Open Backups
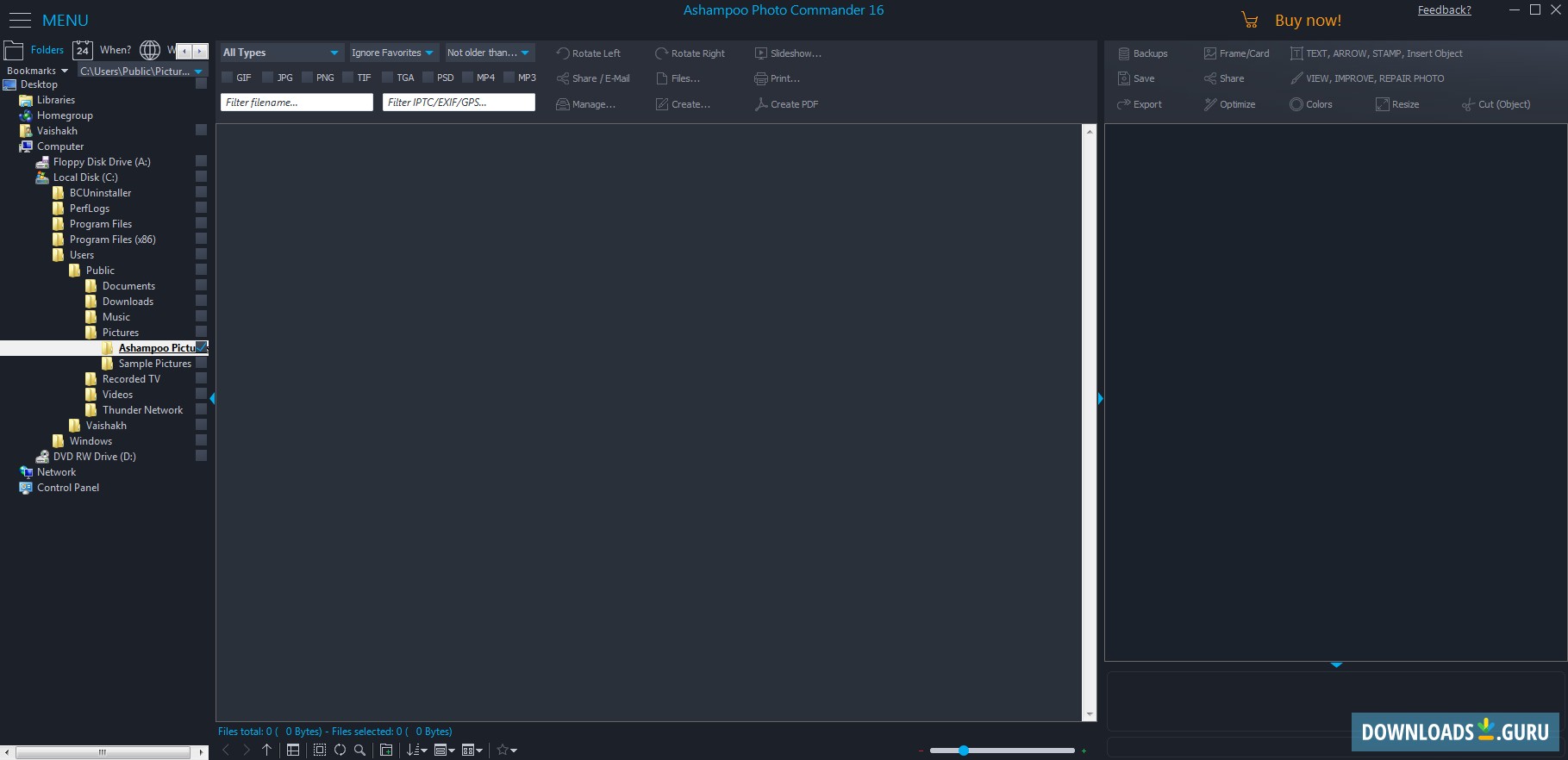Viewport: 1568px width, 760px height. [x=1142, y=53]
